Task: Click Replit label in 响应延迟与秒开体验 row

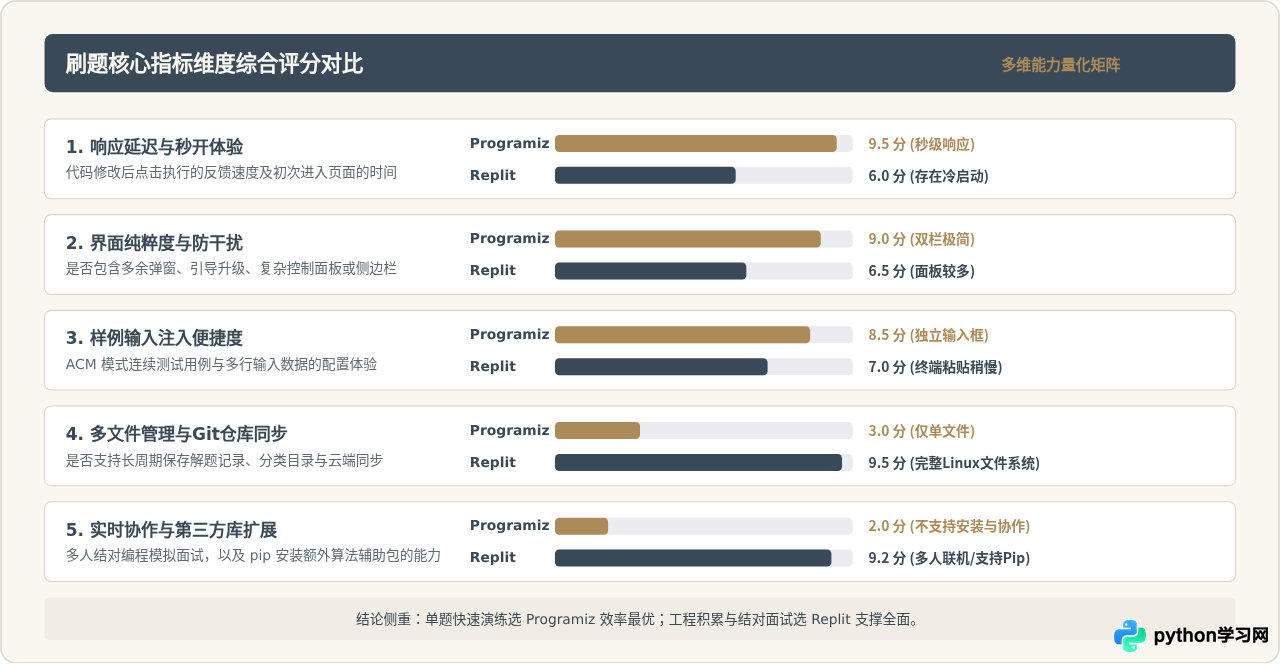Action: [493, 175]
